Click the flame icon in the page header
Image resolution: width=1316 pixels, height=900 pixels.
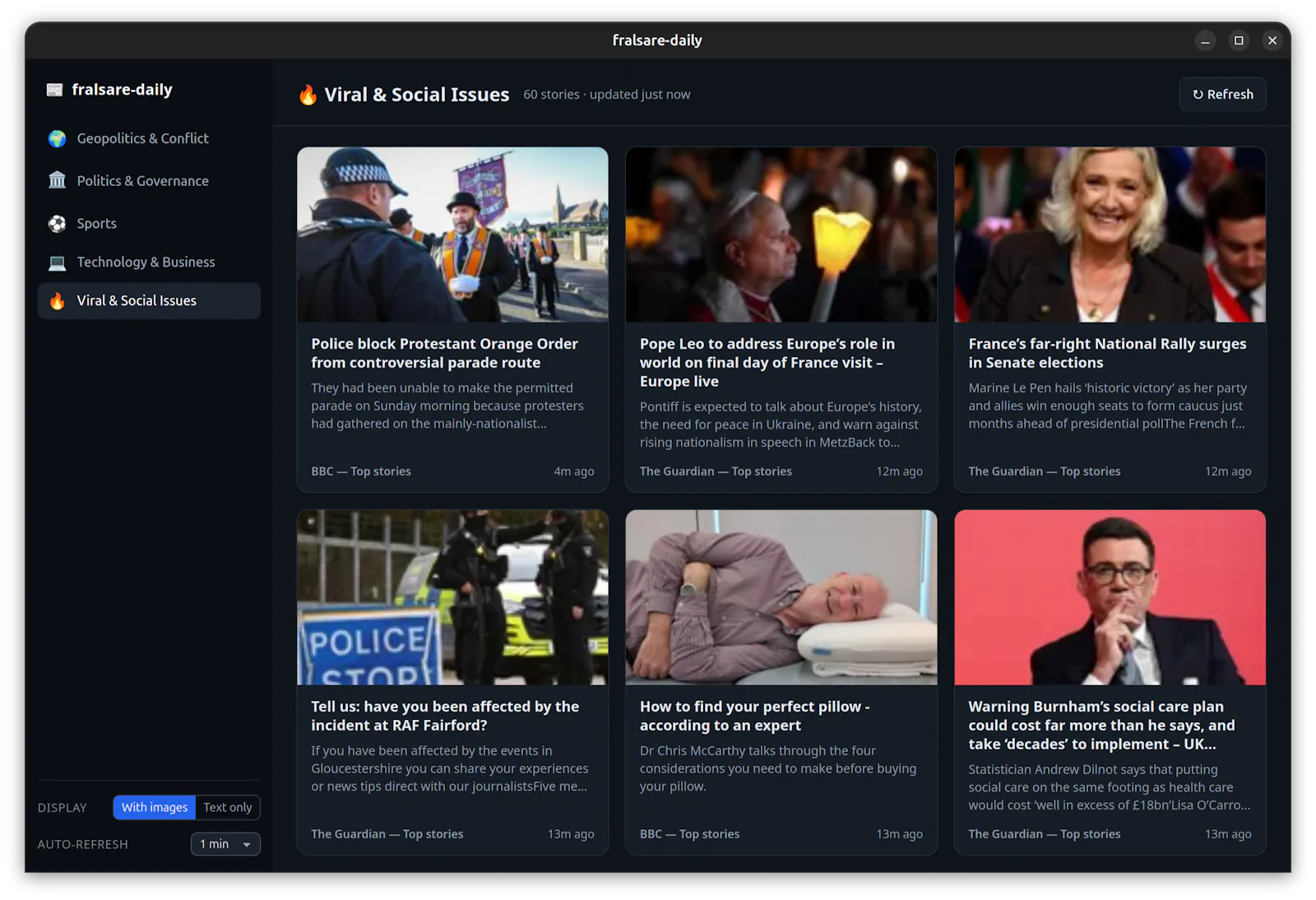coord(308,95)
